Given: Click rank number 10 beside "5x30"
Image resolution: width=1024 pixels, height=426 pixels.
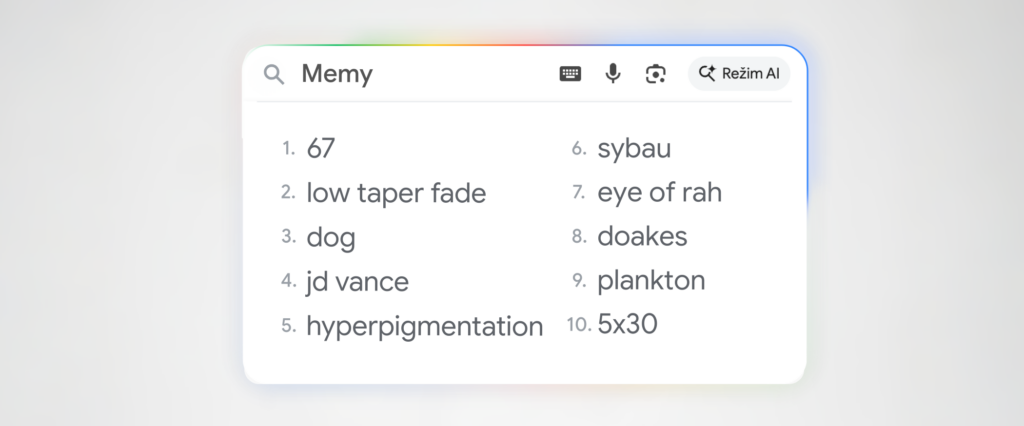Looking at the screenshot, I should 578,326.
